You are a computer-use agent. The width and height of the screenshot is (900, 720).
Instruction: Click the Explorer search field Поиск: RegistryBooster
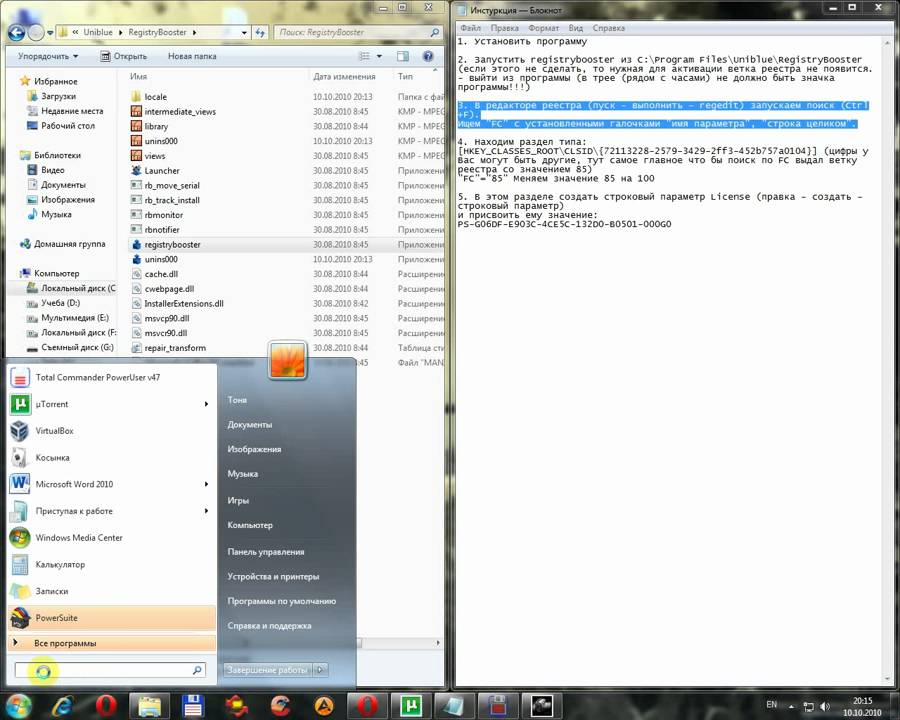click(x=357, y=33)
